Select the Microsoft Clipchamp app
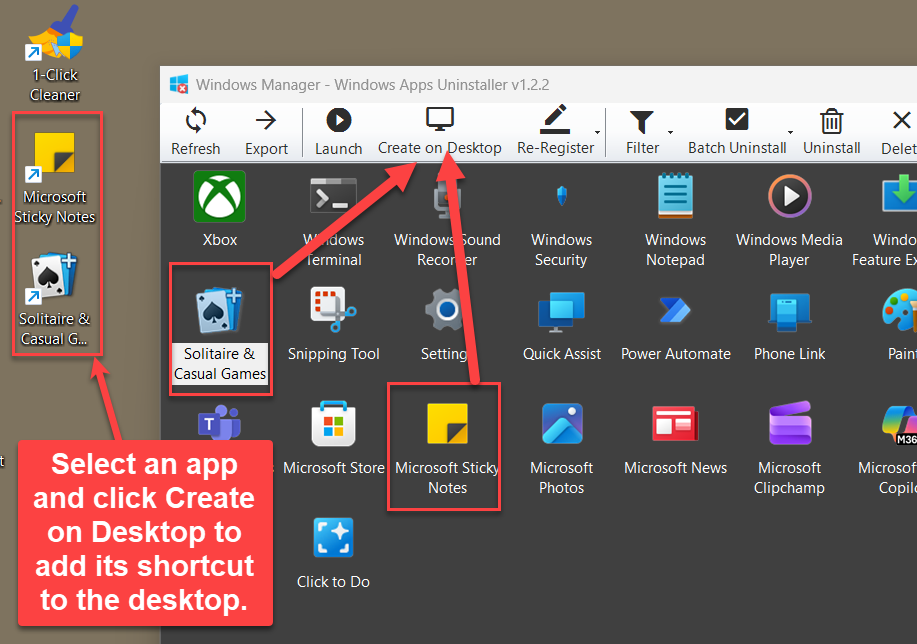 point(790,447)
